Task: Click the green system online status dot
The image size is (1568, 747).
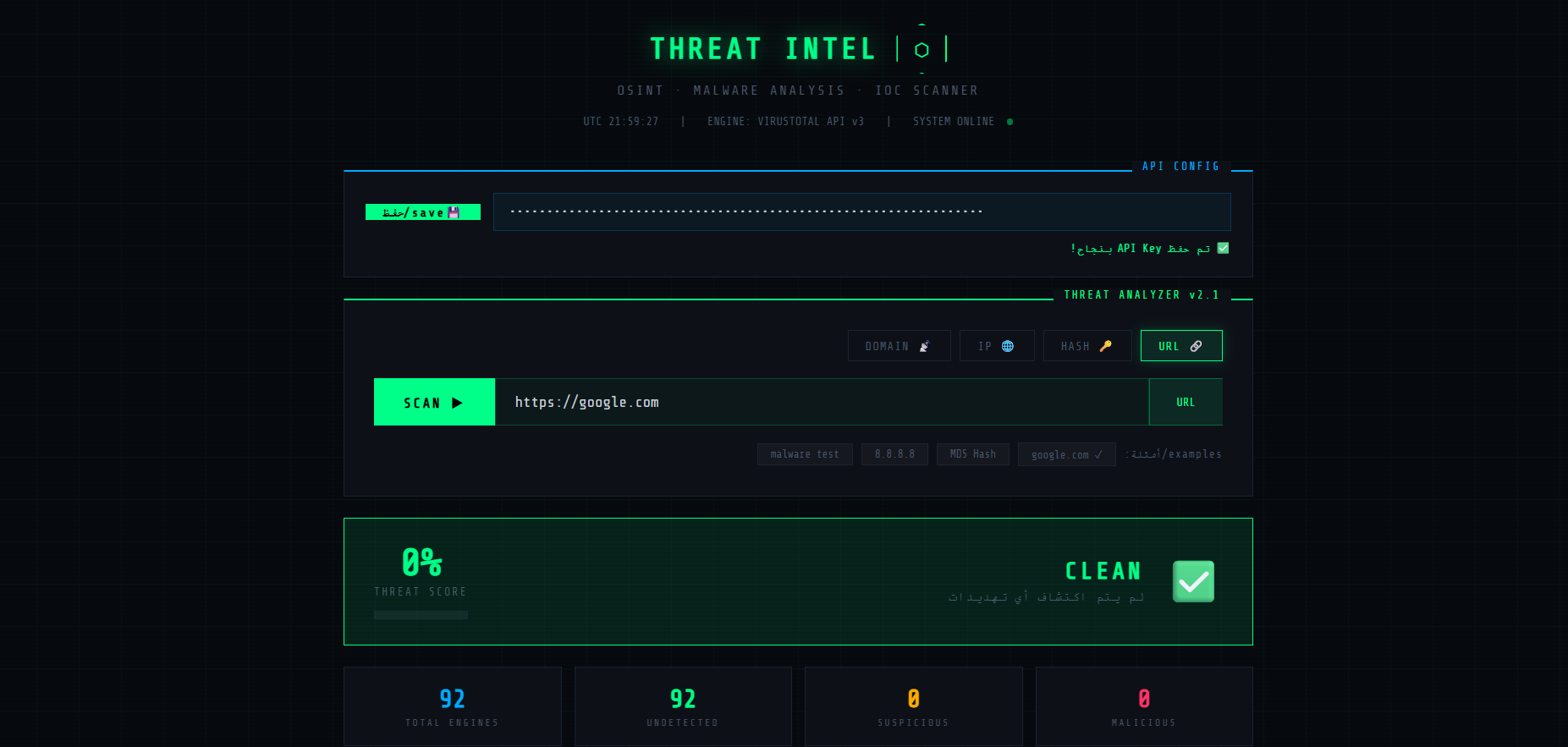Action: pyautogui.click(x=1010, y=122)
